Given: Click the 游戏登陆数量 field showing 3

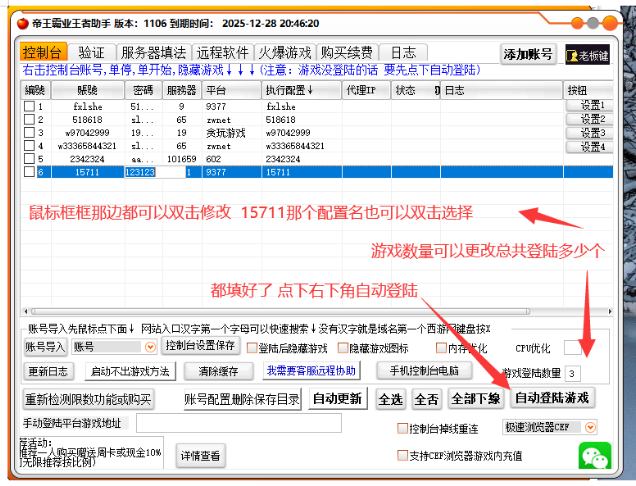Looking at the screenshot, I should [x=574, y=374].
